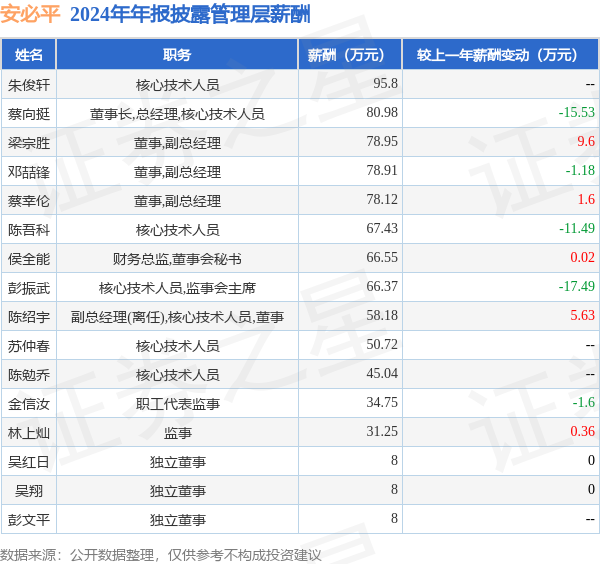Click the green change value -1.6
Screen dimensions: 600x564
coord(584,402)
